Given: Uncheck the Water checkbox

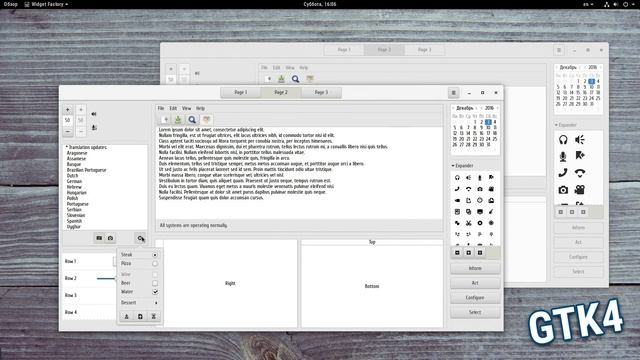Looking at the screenshot, I should 155,292.
